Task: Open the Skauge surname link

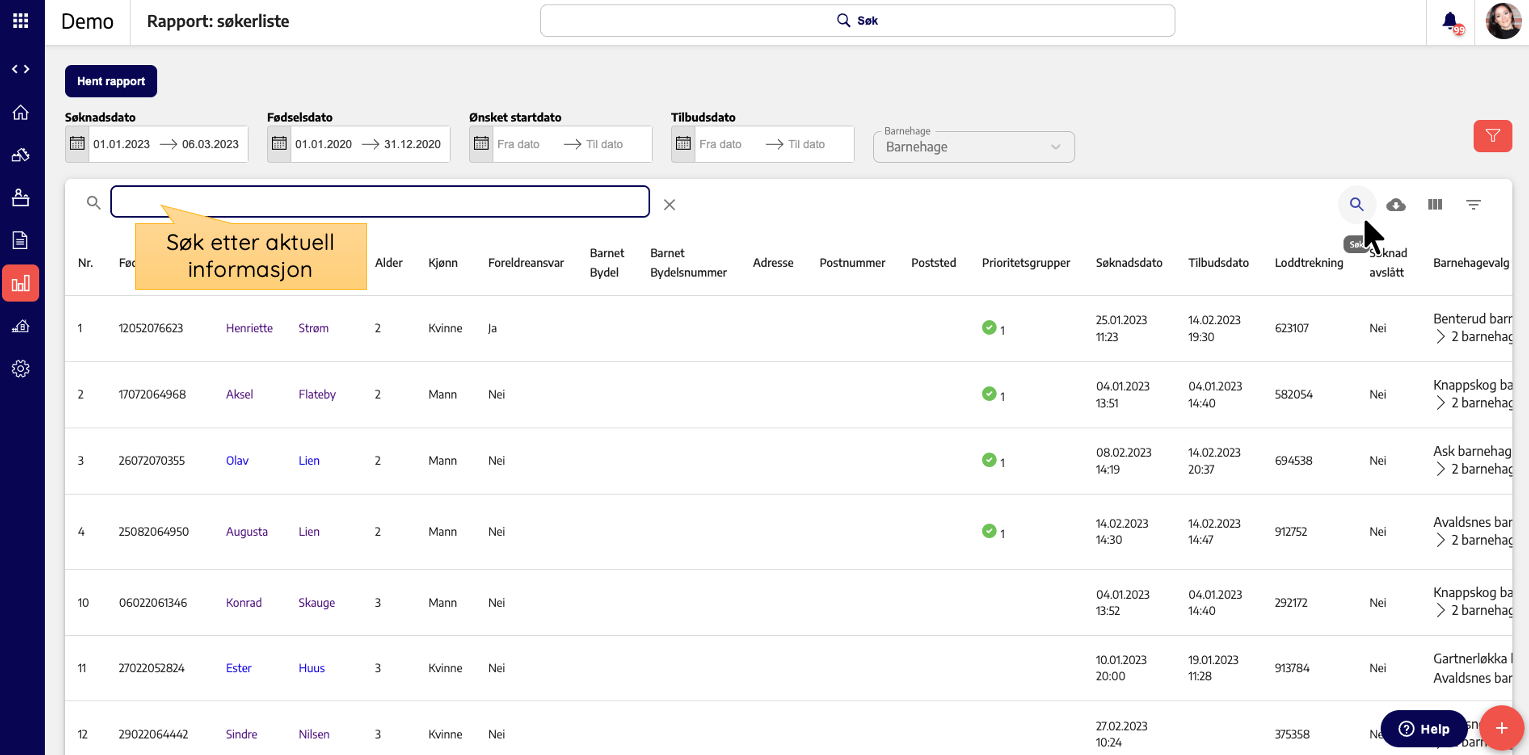Action: tap(317, 603)
